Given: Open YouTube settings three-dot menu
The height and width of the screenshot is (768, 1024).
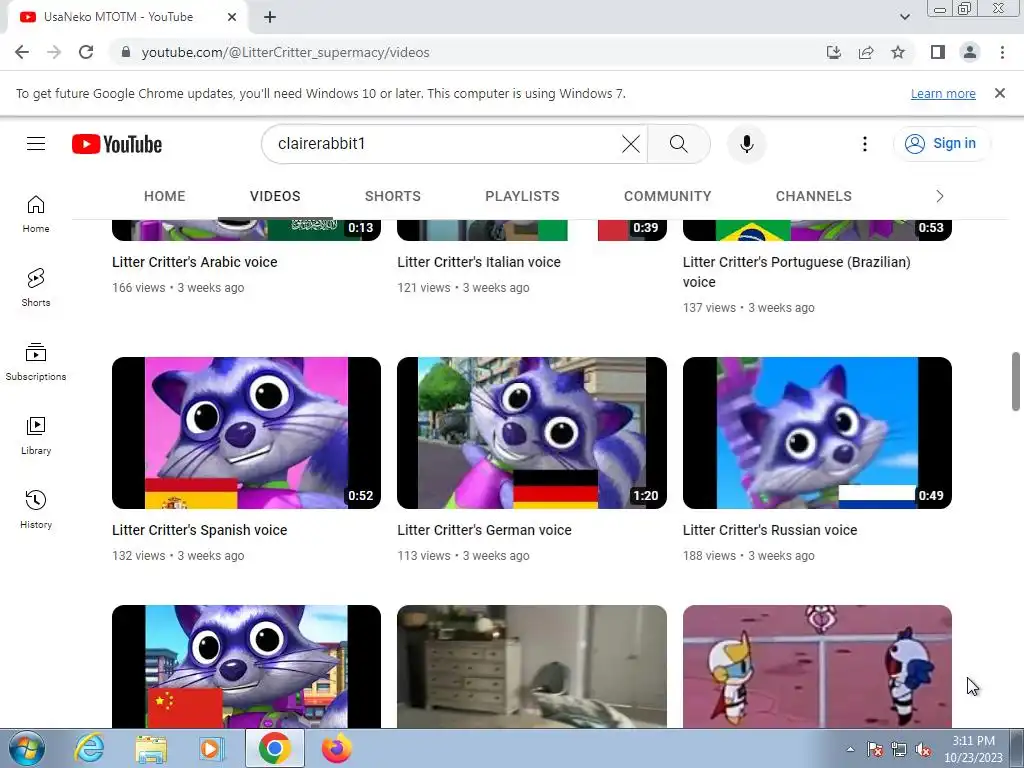Looking at the screenshot, I should 865,144.
